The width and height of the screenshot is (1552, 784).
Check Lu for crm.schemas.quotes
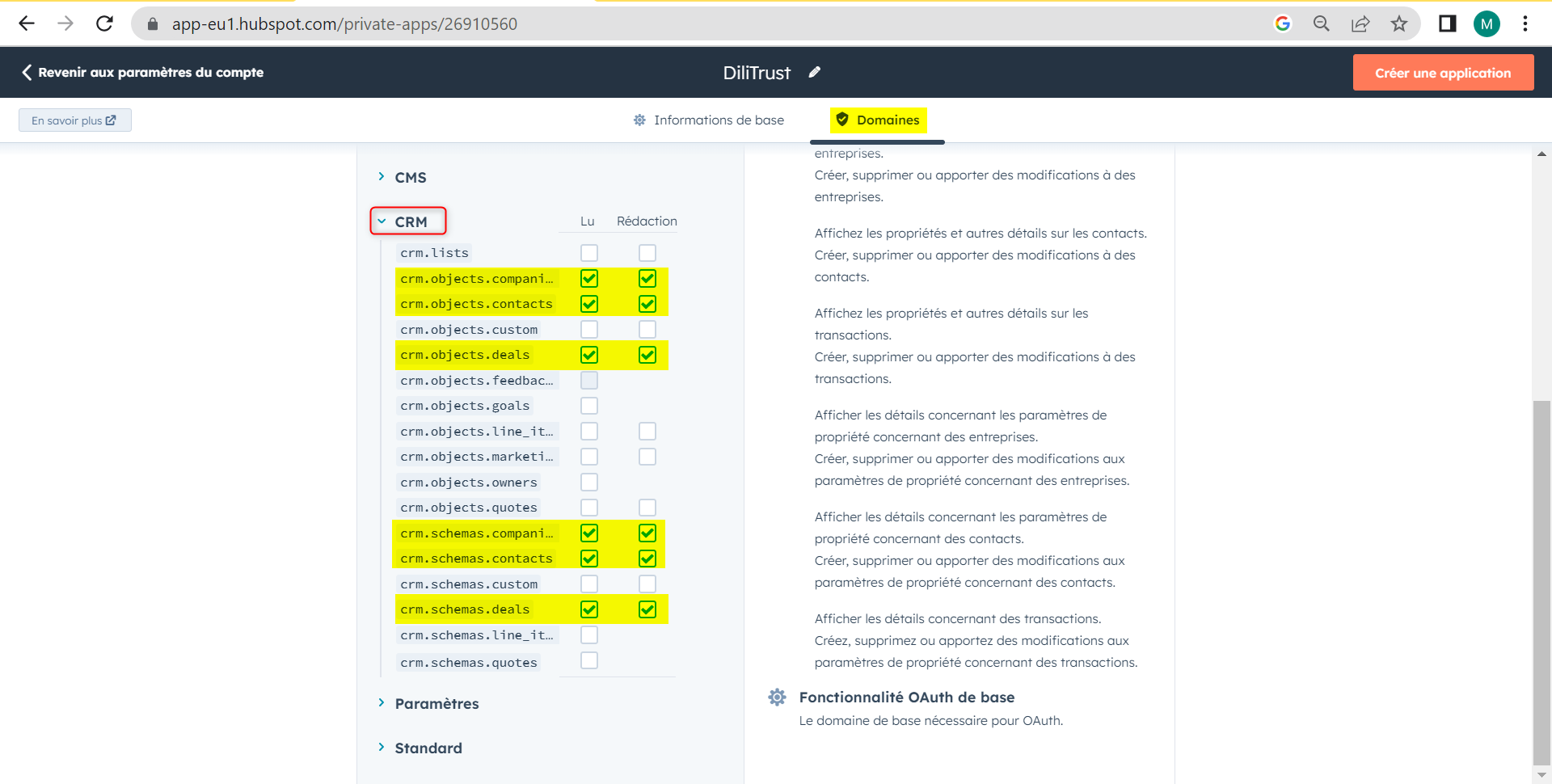(x=589, y=660)
